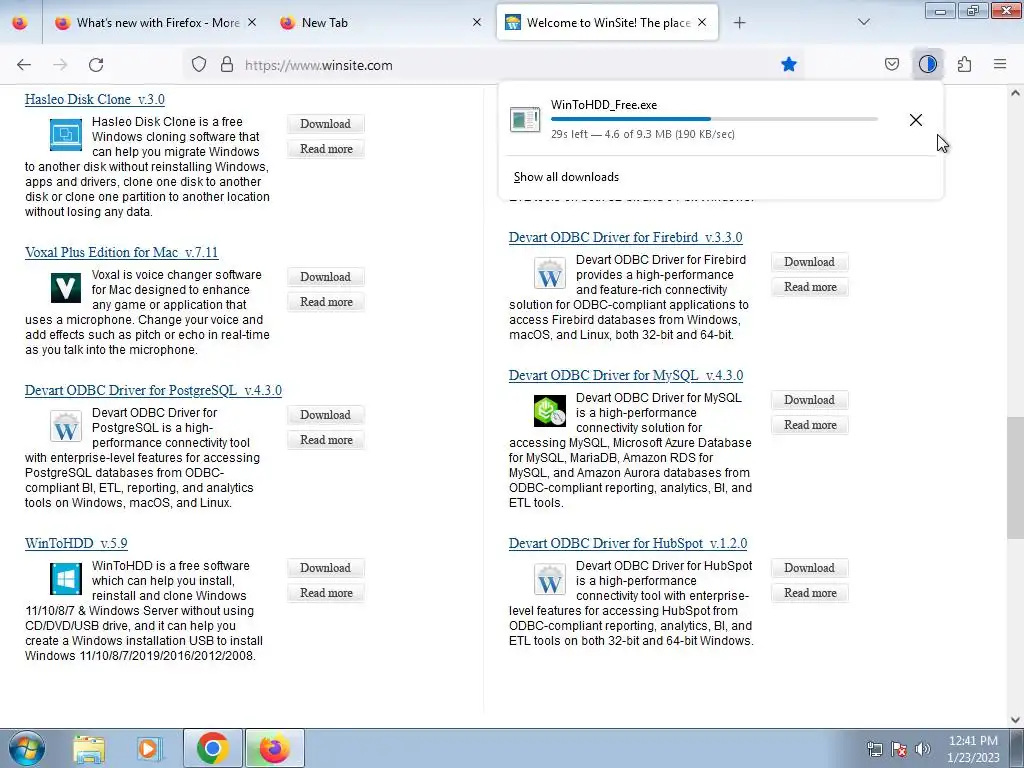This screenshot has width=1024, height=768.
Task: Open Devart ODBC Driver for HubSpot link
Action: tap(628, 543)
